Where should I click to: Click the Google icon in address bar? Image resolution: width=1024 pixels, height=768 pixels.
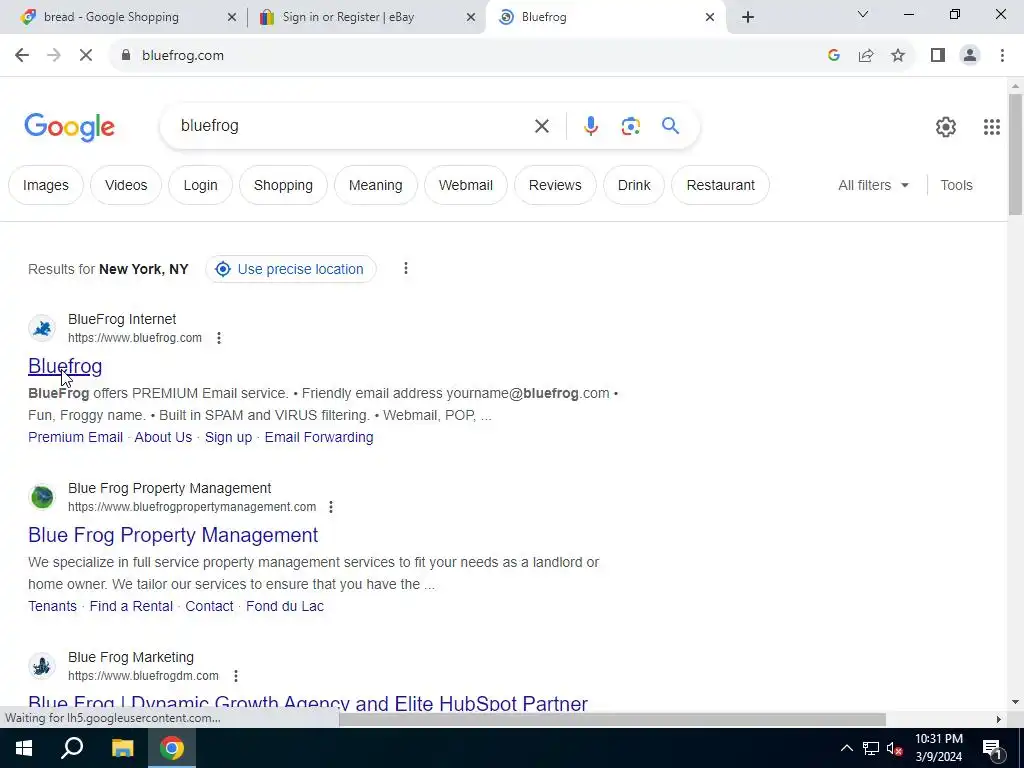833,56
